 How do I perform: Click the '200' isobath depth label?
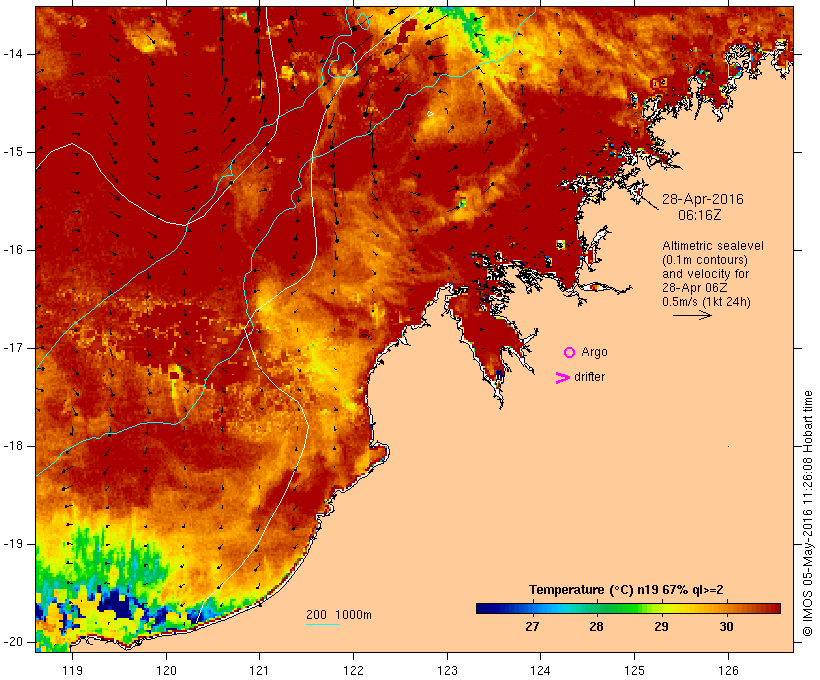316,615
